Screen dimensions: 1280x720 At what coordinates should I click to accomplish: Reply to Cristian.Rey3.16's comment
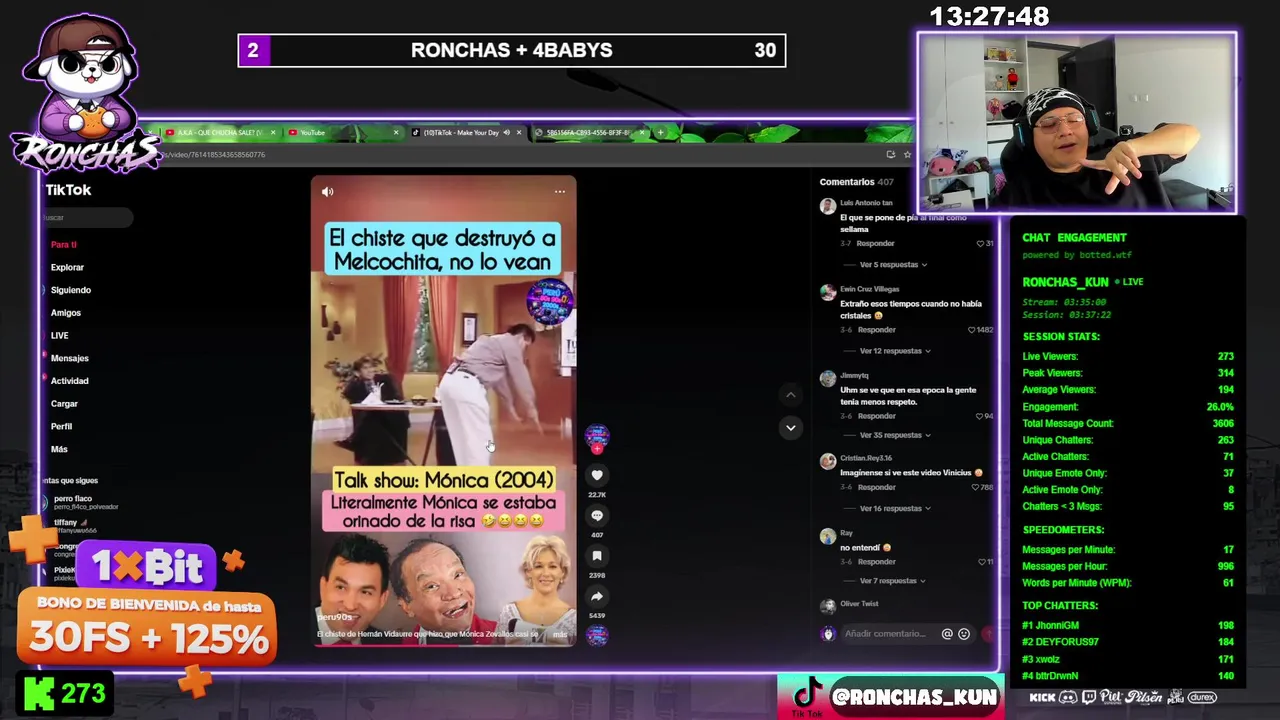click(x=876, y=487)
